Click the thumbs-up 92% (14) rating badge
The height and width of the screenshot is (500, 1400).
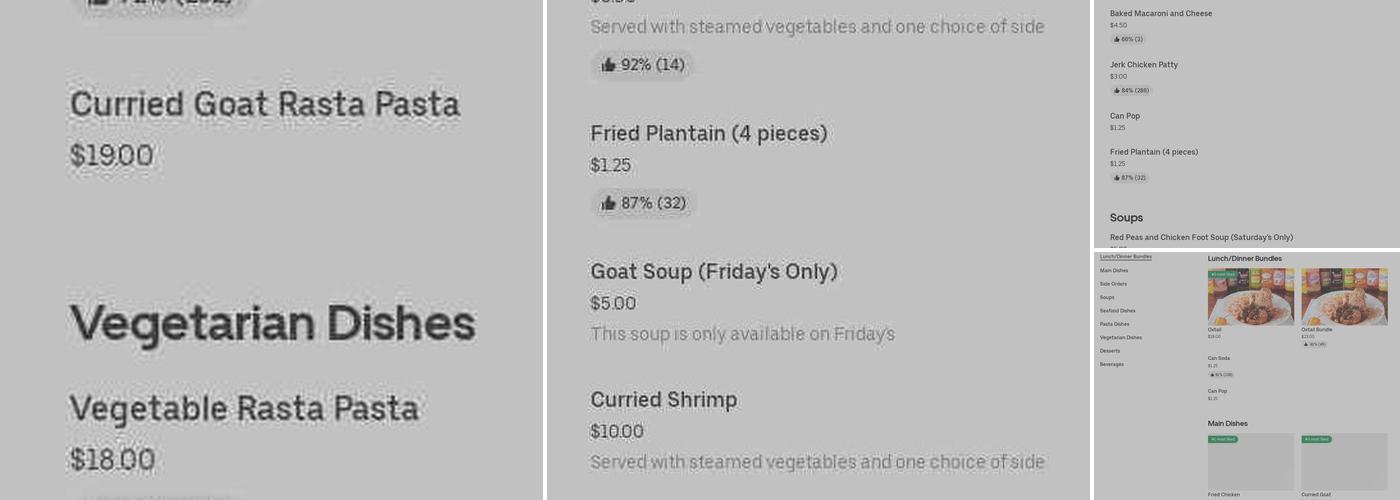click(642, 65)
